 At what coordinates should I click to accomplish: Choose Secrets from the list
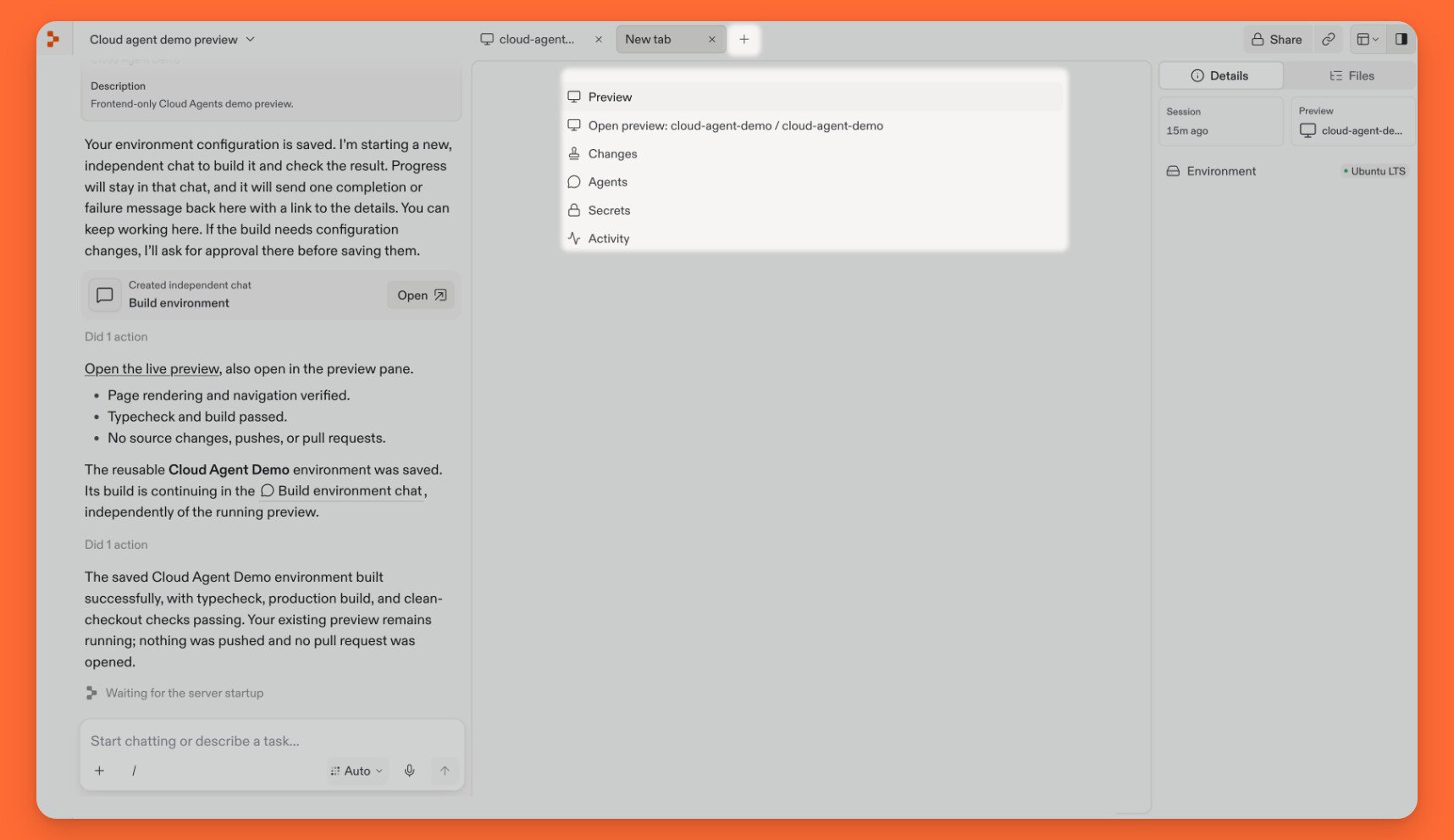[814, 210]
